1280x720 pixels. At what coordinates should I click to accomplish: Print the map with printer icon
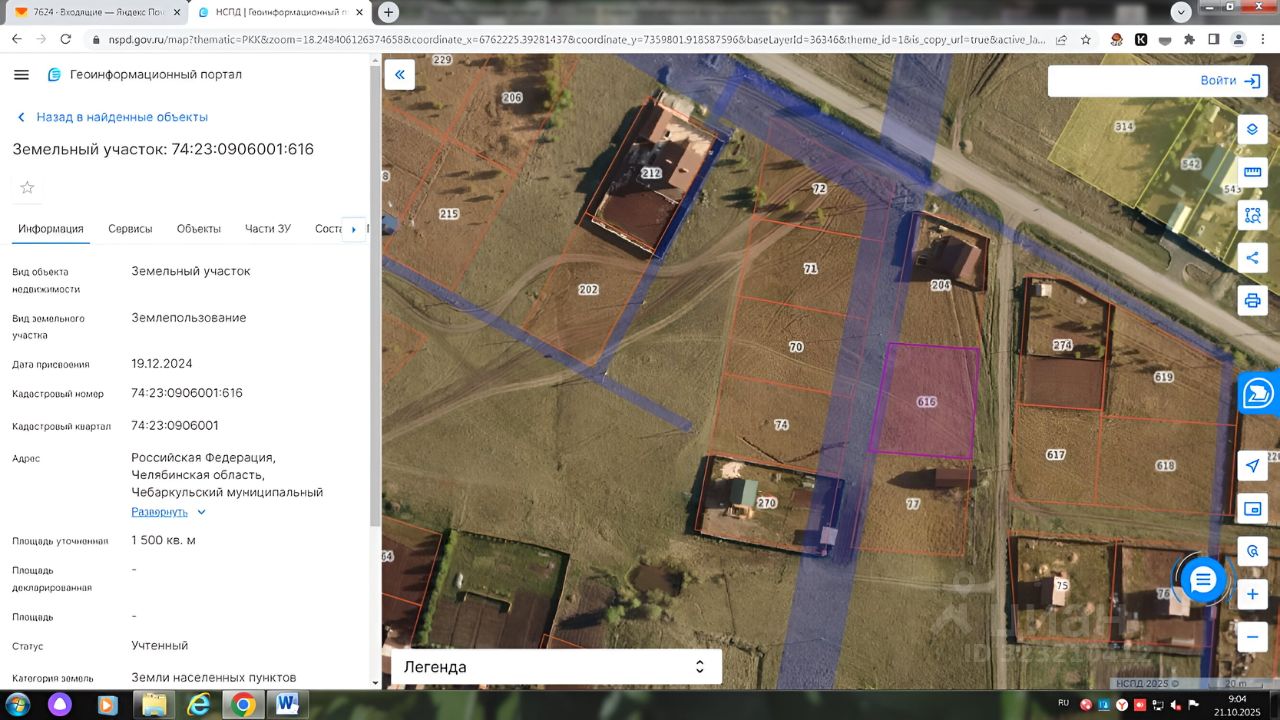coord(1252,300)
